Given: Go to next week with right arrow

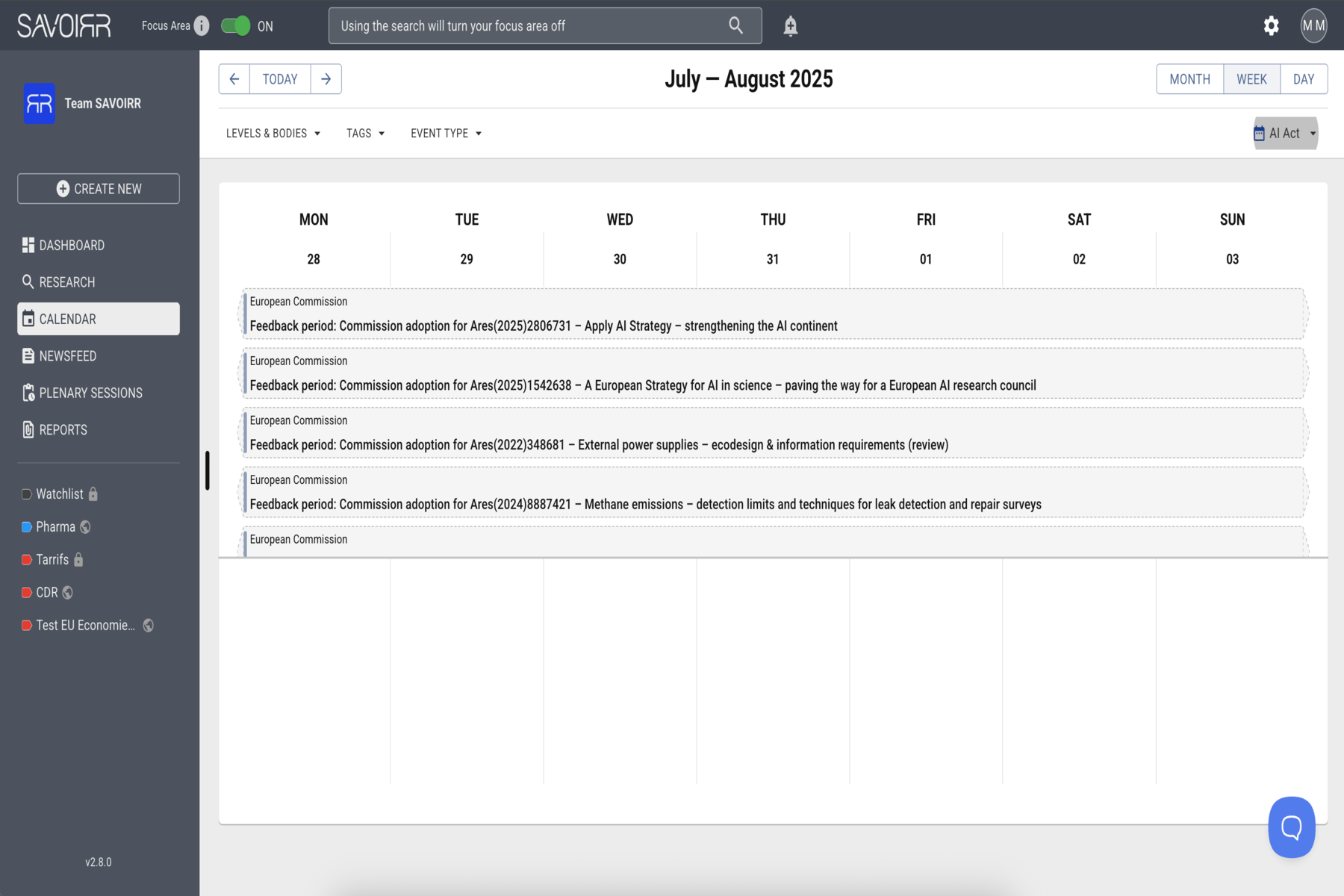Looking at the screenshot, I should click(x=326, y=79).
